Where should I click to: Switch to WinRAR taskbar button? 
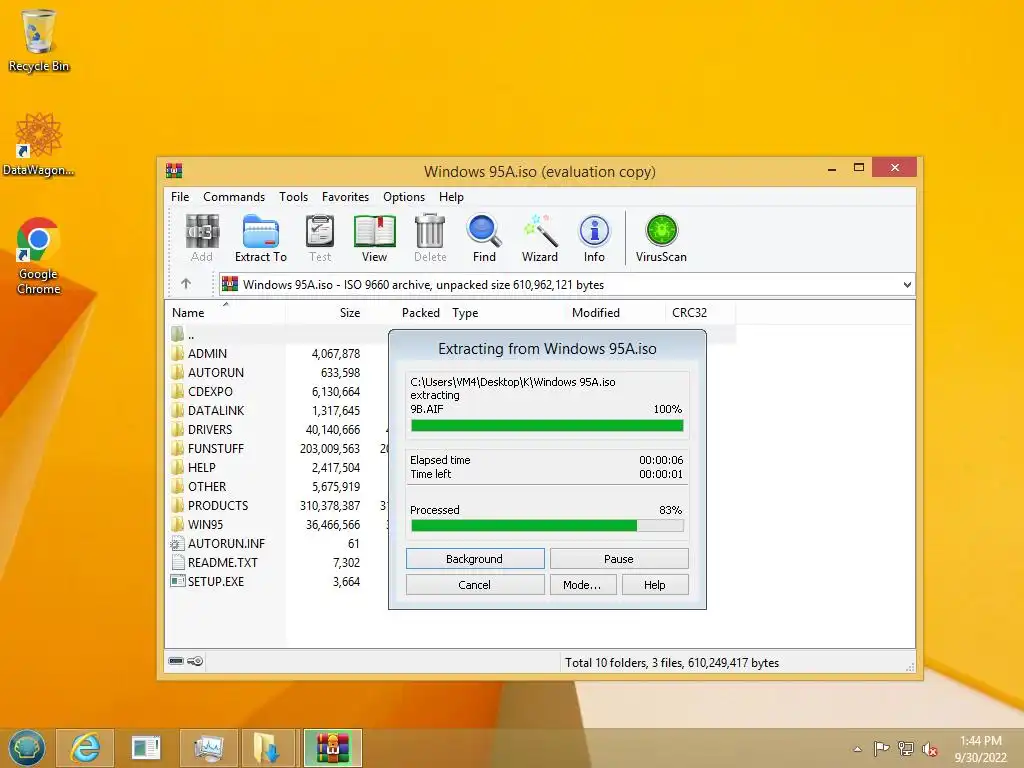pyautogui.click(x=333, y=748)
